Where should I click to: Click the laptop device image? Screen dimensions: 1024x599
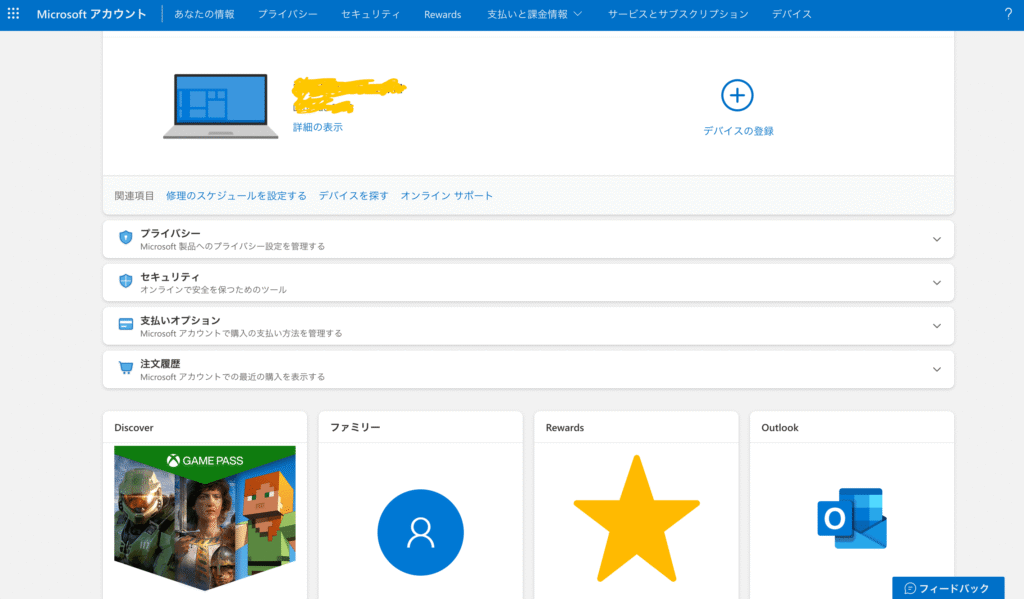click(x=221, y=106)
